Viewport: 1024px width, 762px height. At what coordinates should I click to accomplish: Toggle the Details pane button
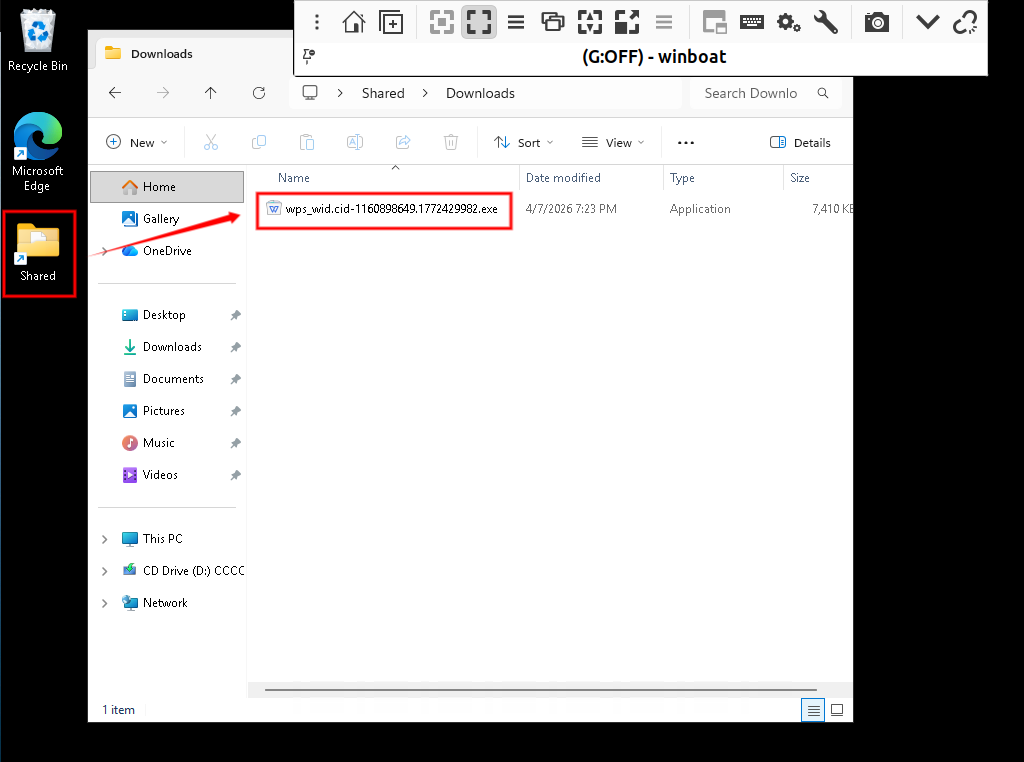tap(801, 143)
